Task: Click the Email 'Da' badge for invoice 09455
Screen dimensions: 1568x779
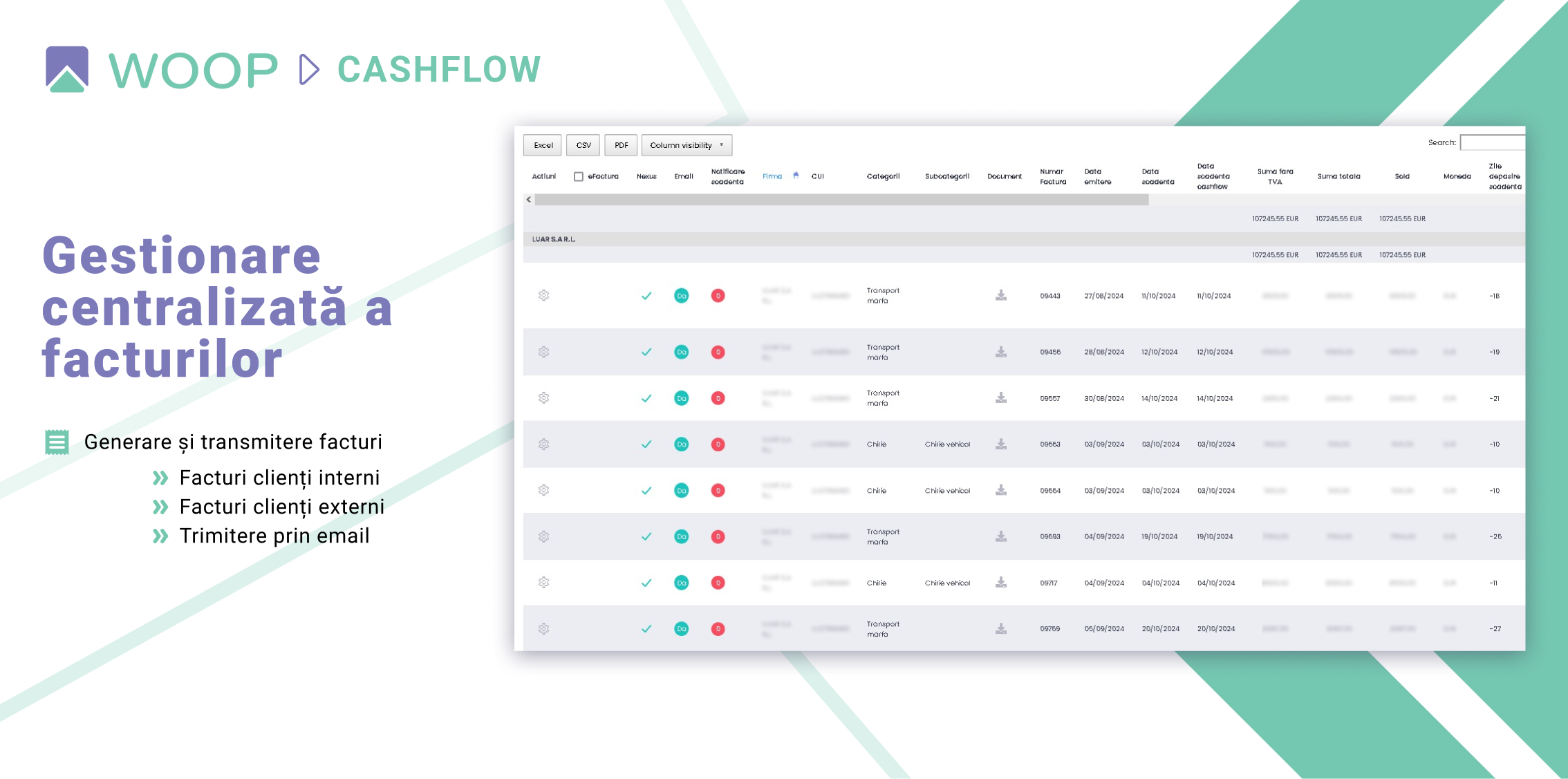Action: click(x=681, y=352)
